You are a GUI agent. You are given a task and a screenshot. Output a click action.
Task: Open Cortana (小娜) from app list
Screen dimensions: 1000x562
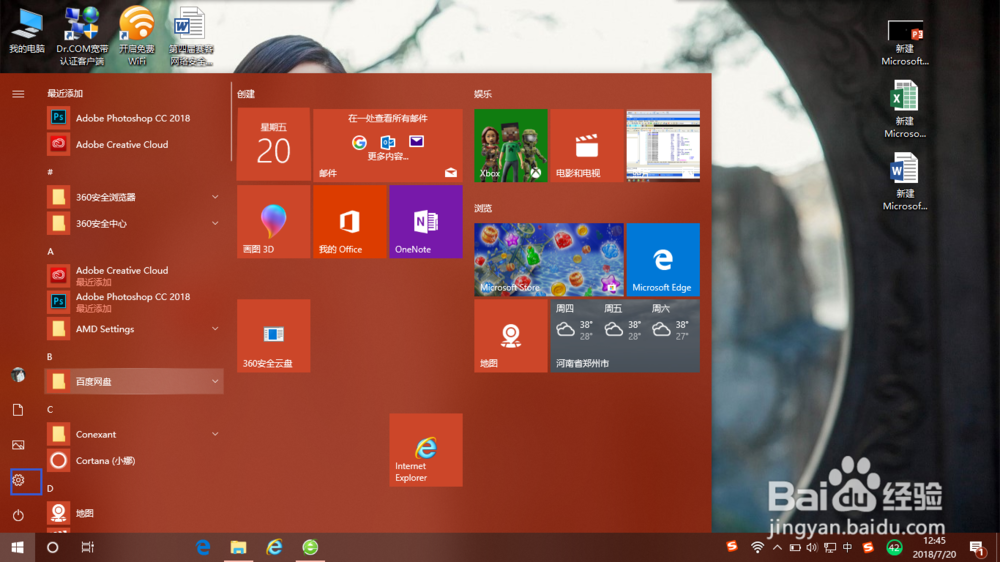[133, 461]
